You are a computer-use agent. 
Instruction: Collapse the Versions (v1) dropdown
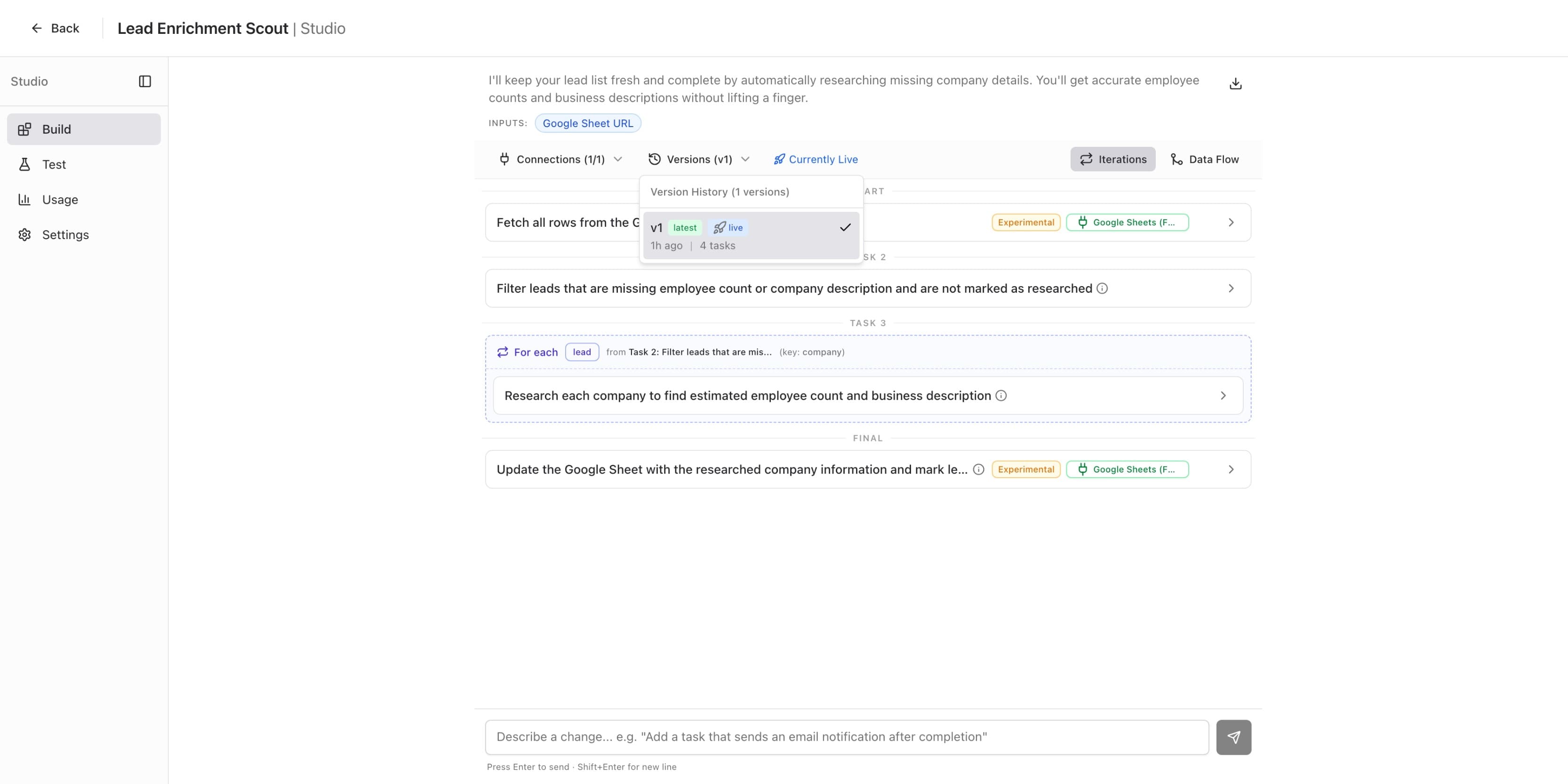[699, 160]
